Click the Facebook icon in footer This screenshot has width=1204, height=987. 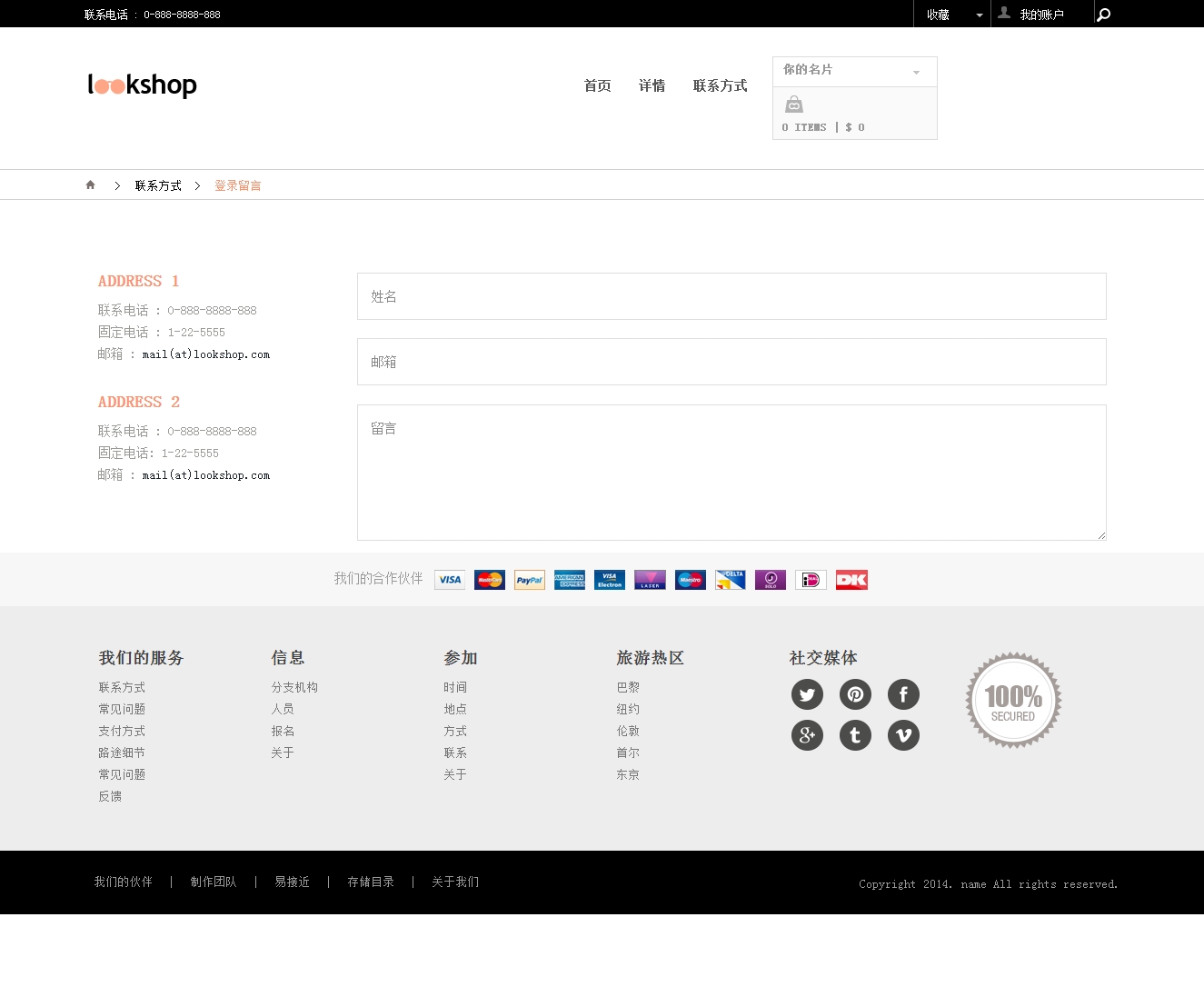[x=903, y=695]
